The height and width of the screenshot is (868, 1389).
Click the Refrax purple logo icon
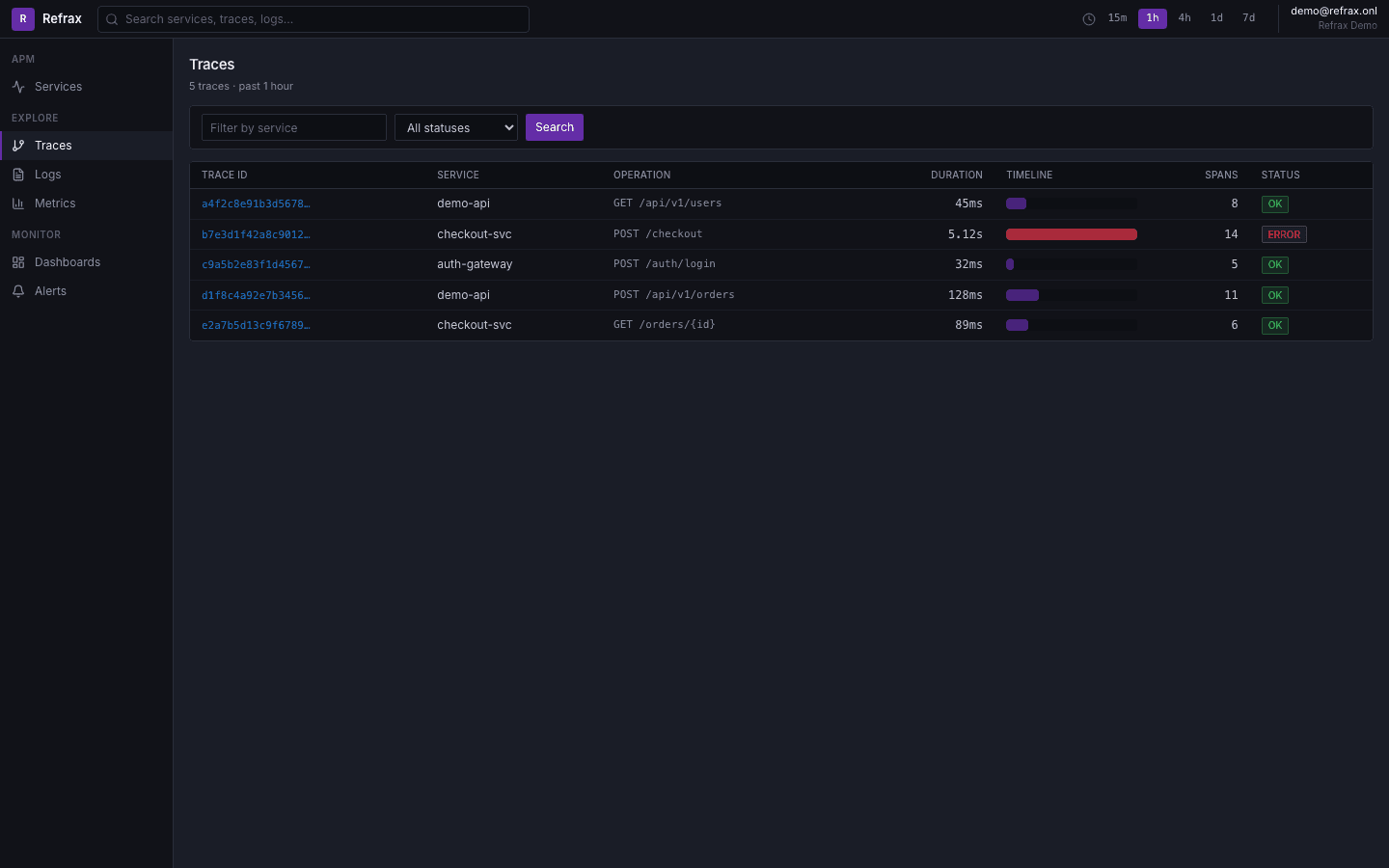[x=23, y=18]
